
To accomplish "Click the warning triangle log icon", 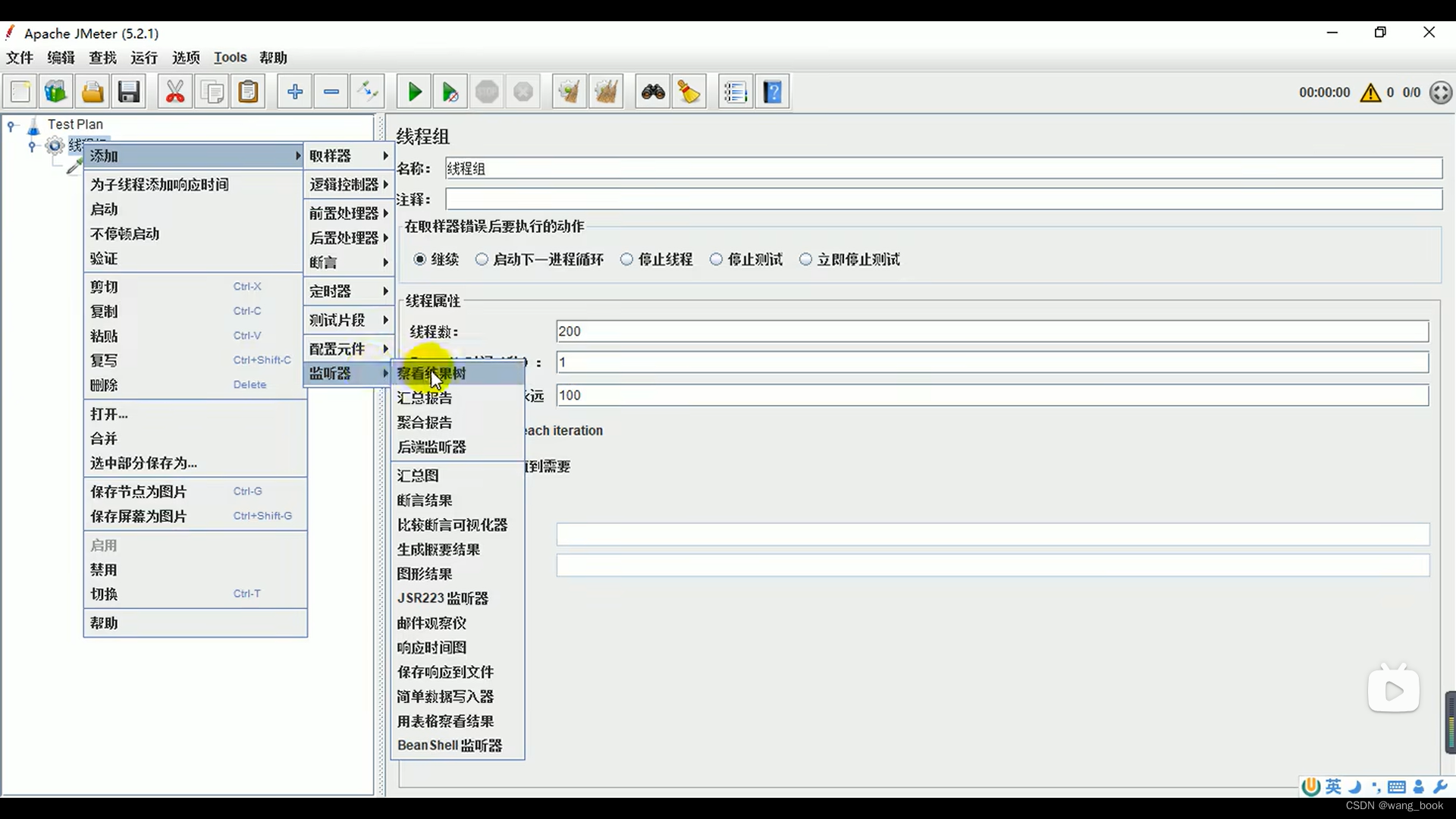I will [x=1370, y=93].
